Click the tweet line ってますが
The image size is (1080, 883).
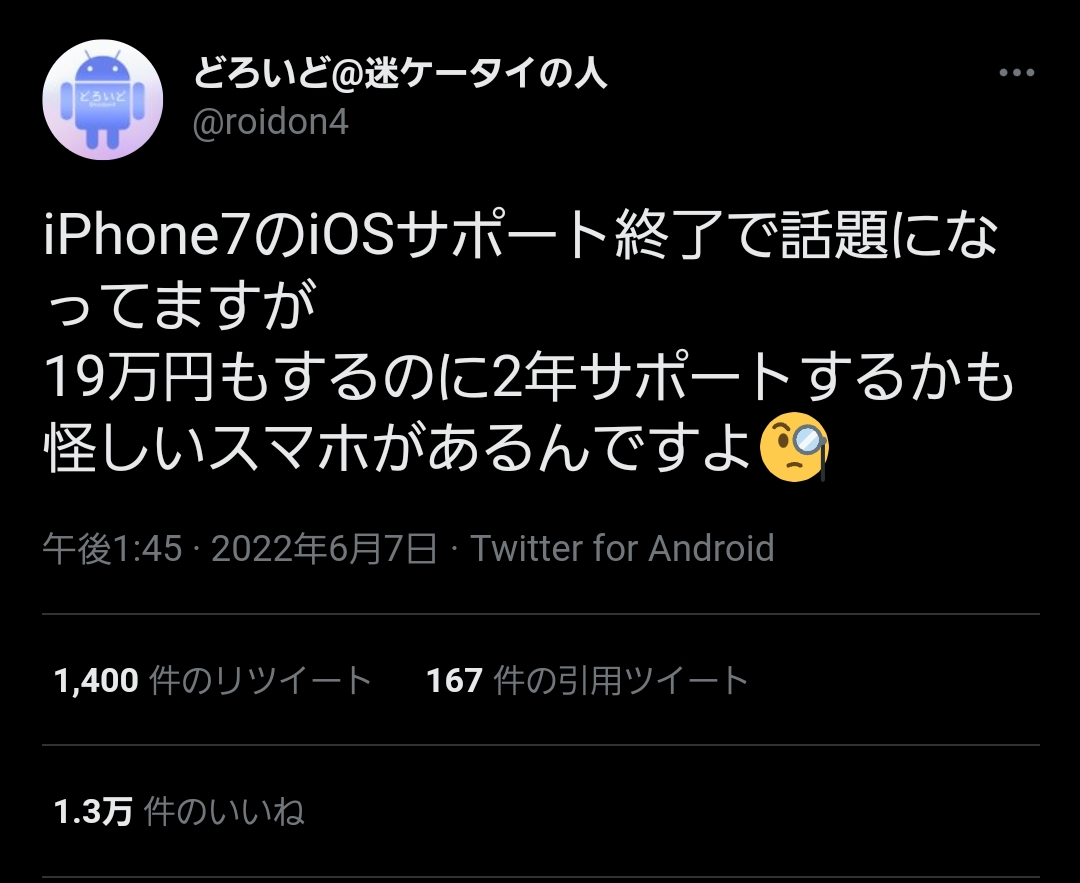(180, 307)
